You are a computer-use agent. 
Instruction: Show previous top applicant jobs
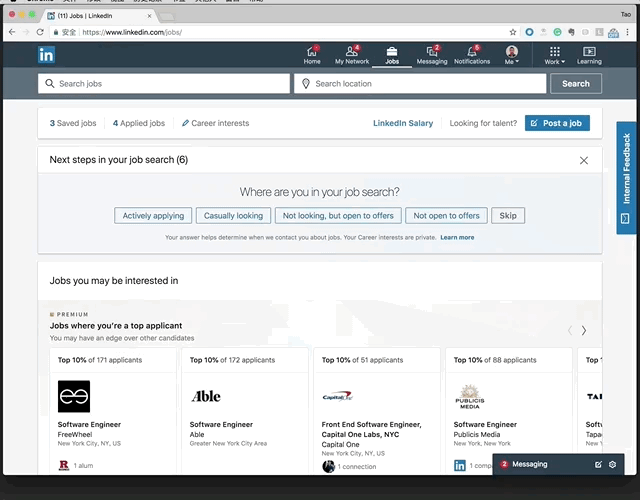point(570,330)
